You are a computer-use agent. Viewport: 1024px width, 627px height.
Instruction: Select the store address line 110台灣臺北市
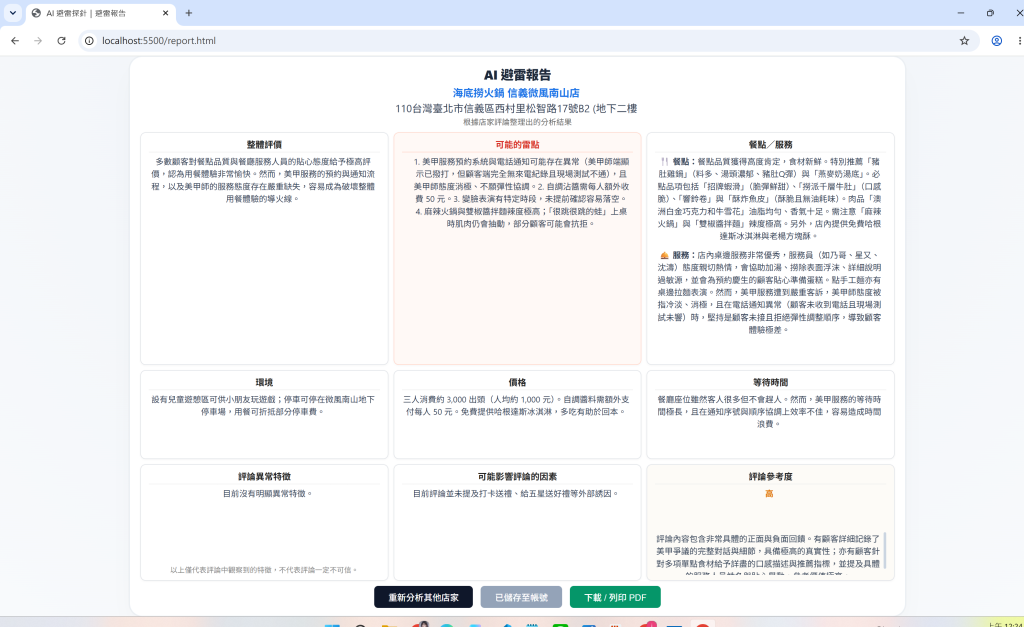click(x=516, y=108)
